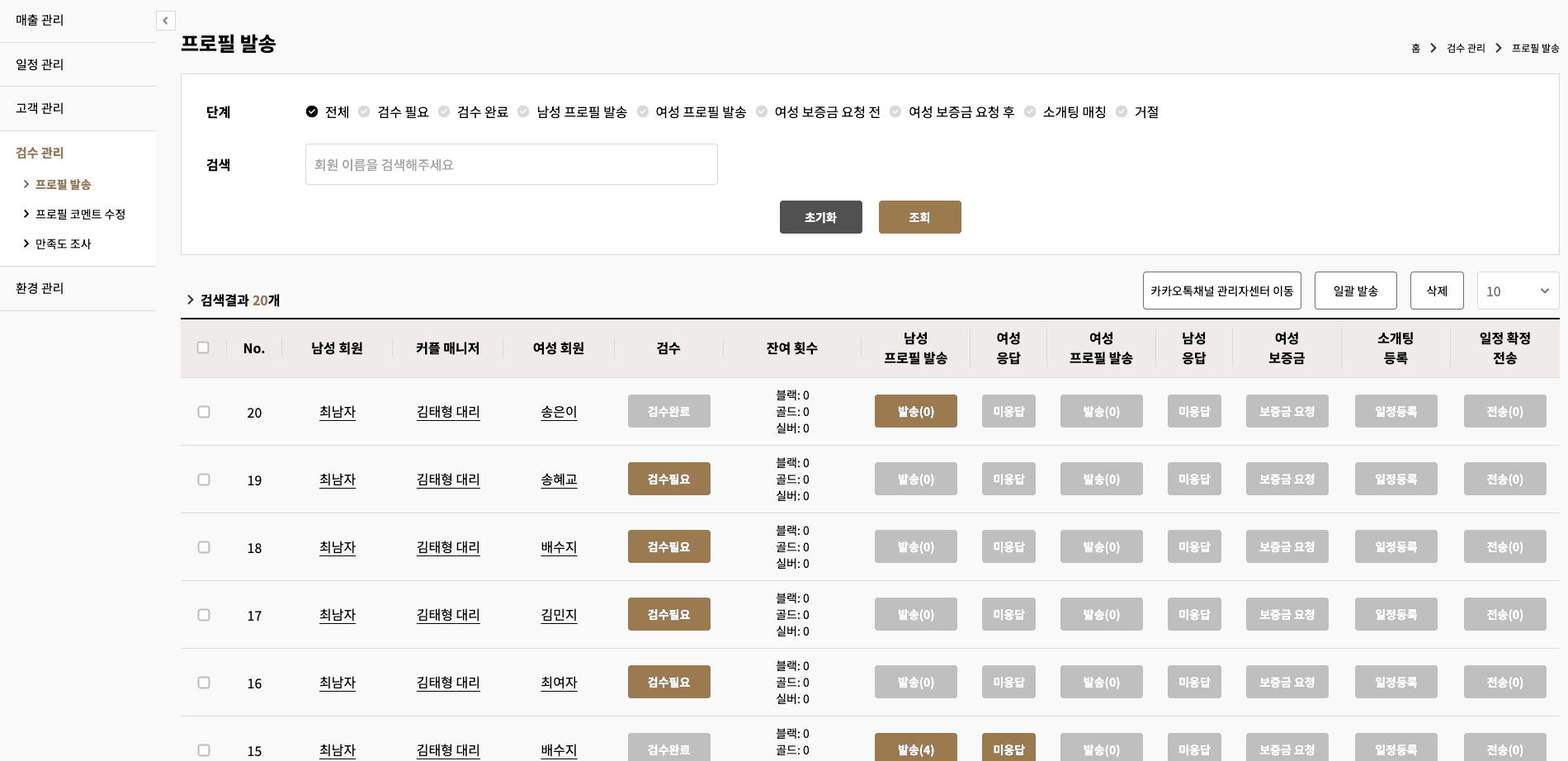Click the 초기화 reset button
Image resolution: width=1568 pixels, height=761 pixels.
(821, 217)
